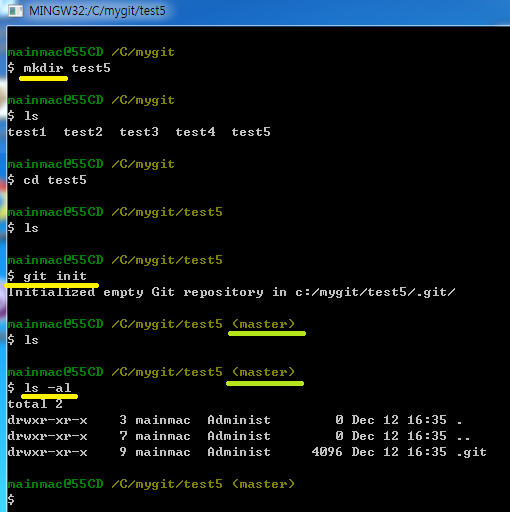
Task: Click 'test4' in the ls output
Action: tap(195, 132)
